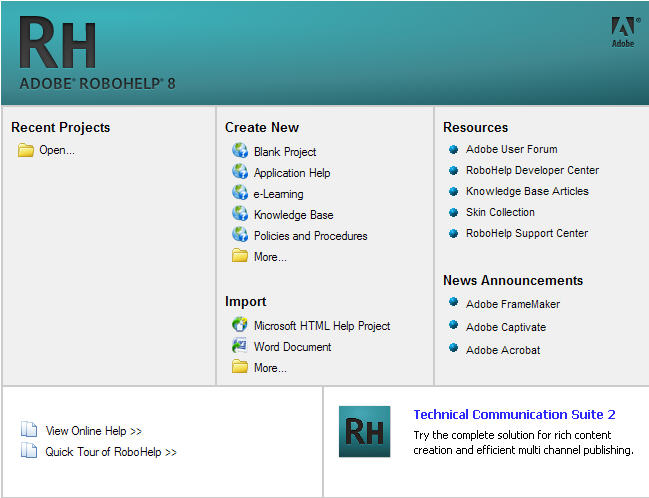Screen dimensions: 649x498
Task: Click the Resources heading
Action: point(475,128)
